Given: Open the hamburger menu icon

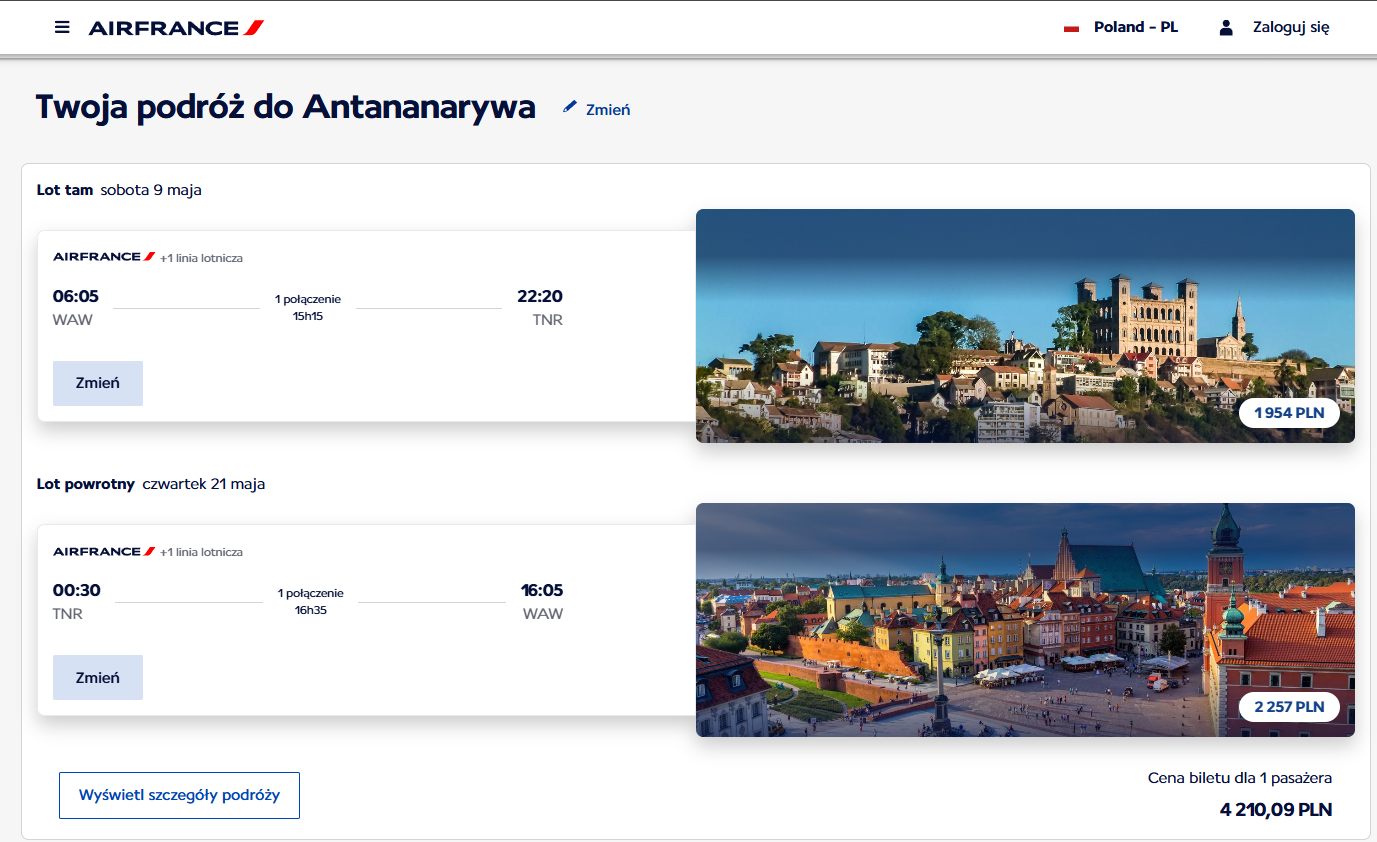Looking at the screenshot, I should pyautogui.click(x=62, y=27).
